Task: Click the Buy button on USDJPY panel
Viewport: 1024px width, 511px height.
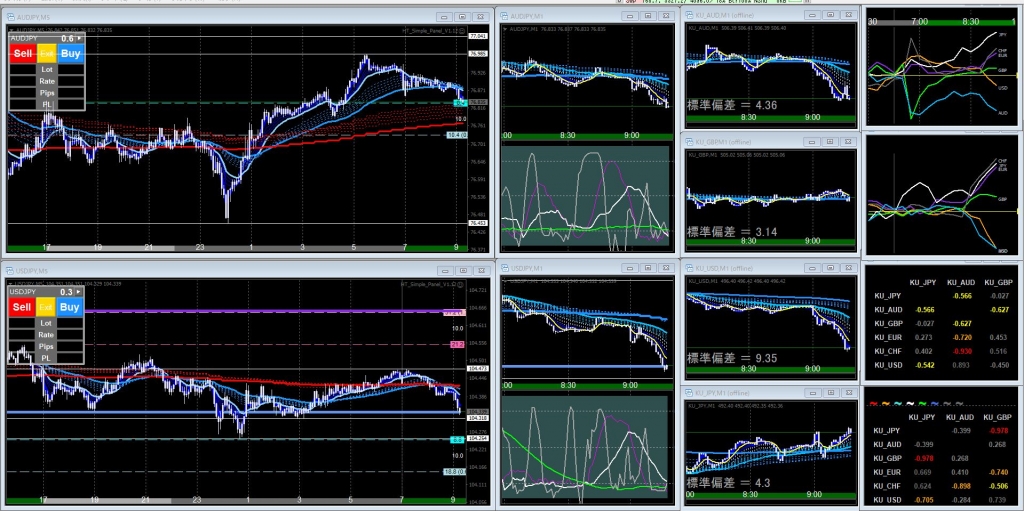Action: point(69,307)
